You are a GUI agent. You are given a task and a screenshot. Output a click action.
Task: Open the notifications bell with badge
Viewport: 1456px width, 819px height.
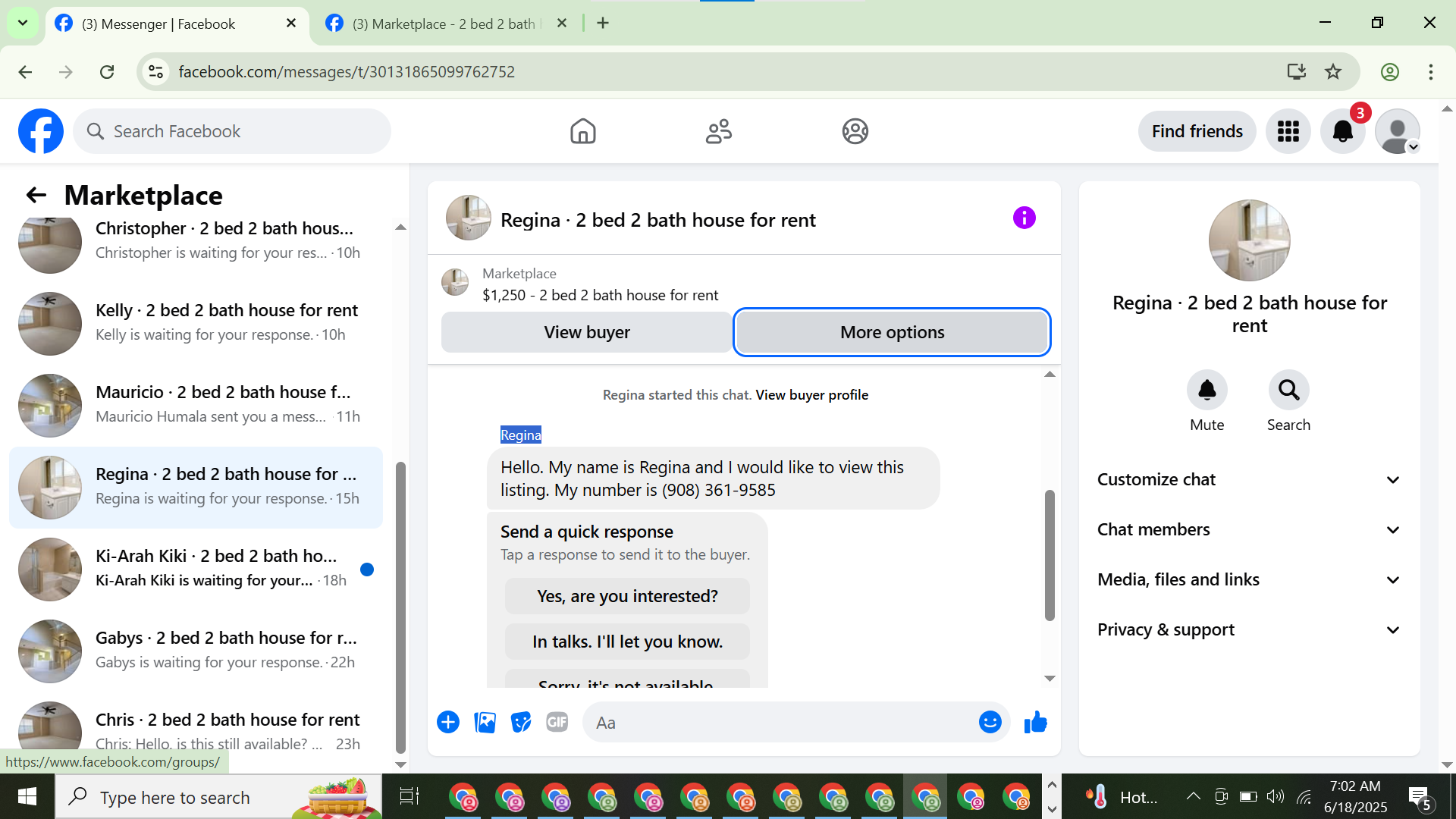pos(1343,131)
